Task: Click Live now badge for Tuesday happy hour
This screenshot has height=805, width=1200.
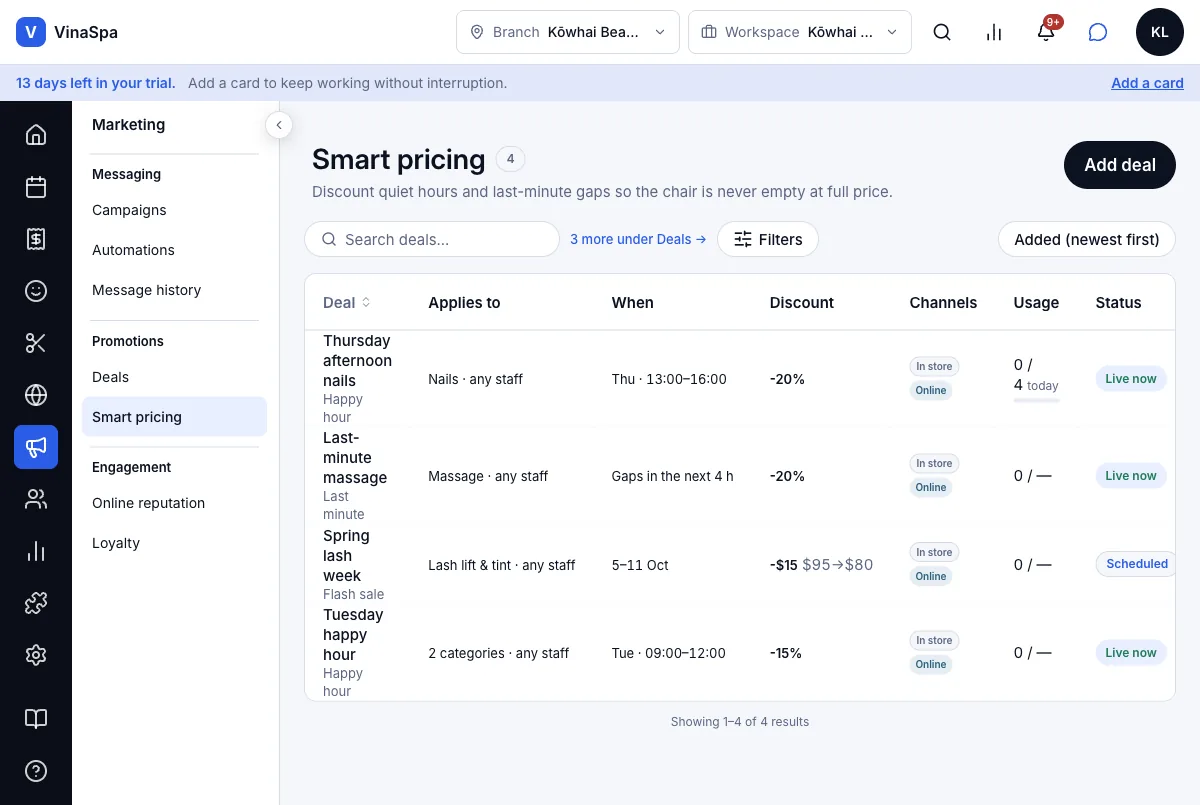Action: (x=1131, y=653)
